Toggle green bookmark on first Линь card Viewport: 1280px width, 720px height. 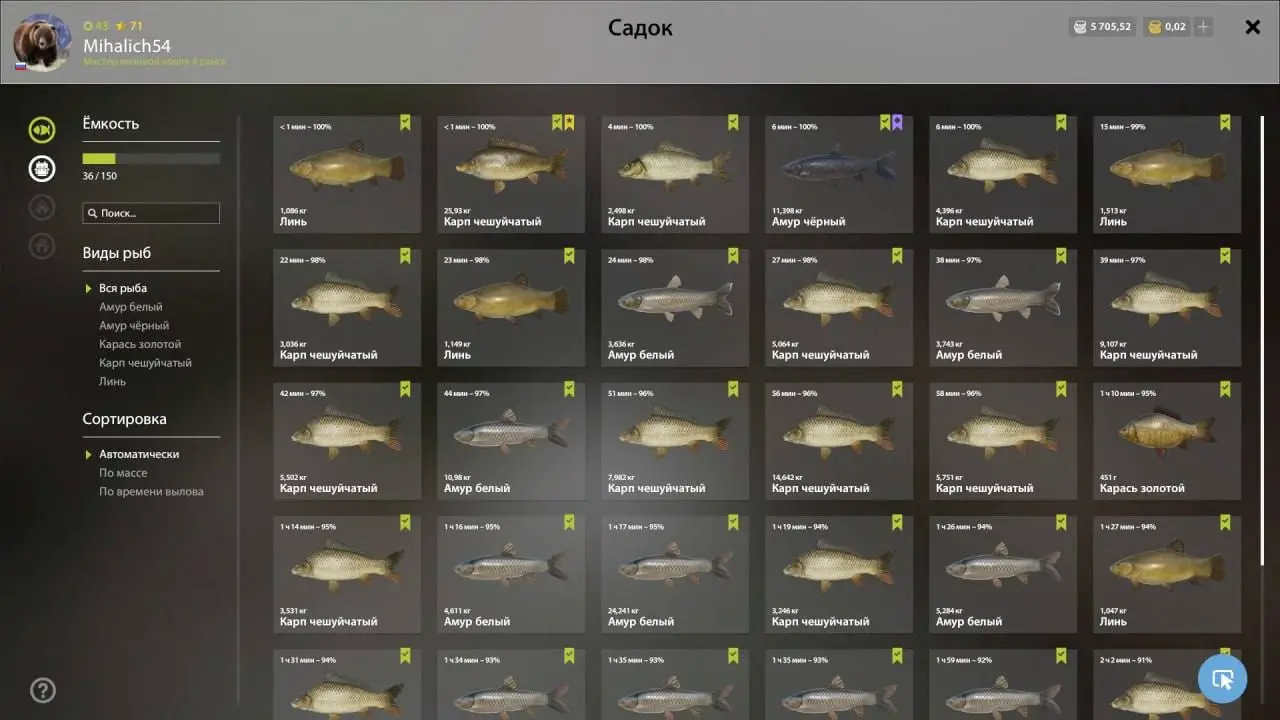point(405,122)
